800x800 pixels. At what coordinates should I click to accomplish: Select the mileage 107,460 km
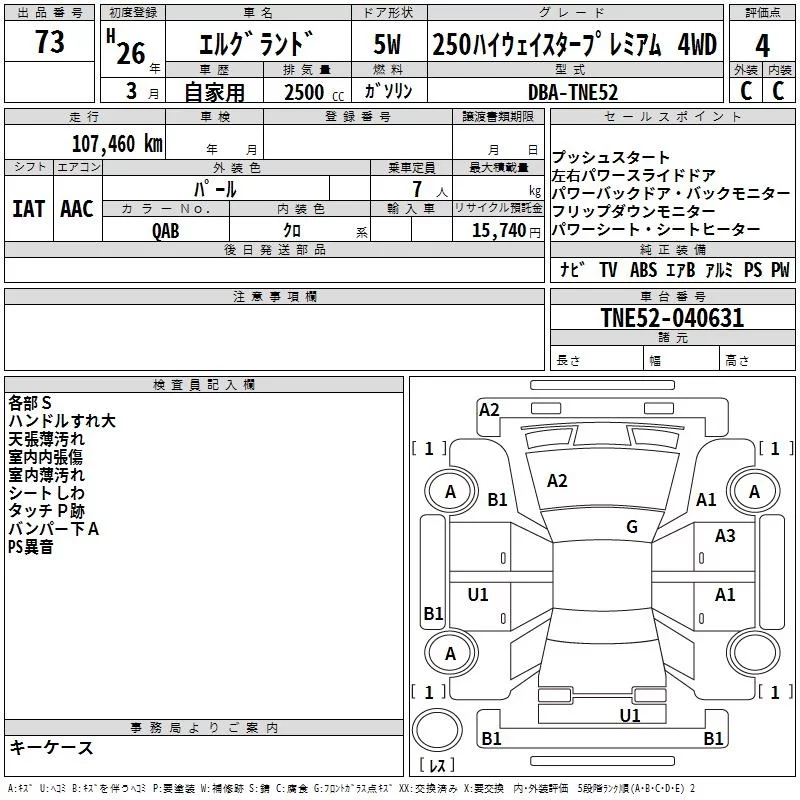tap(117, 144)
